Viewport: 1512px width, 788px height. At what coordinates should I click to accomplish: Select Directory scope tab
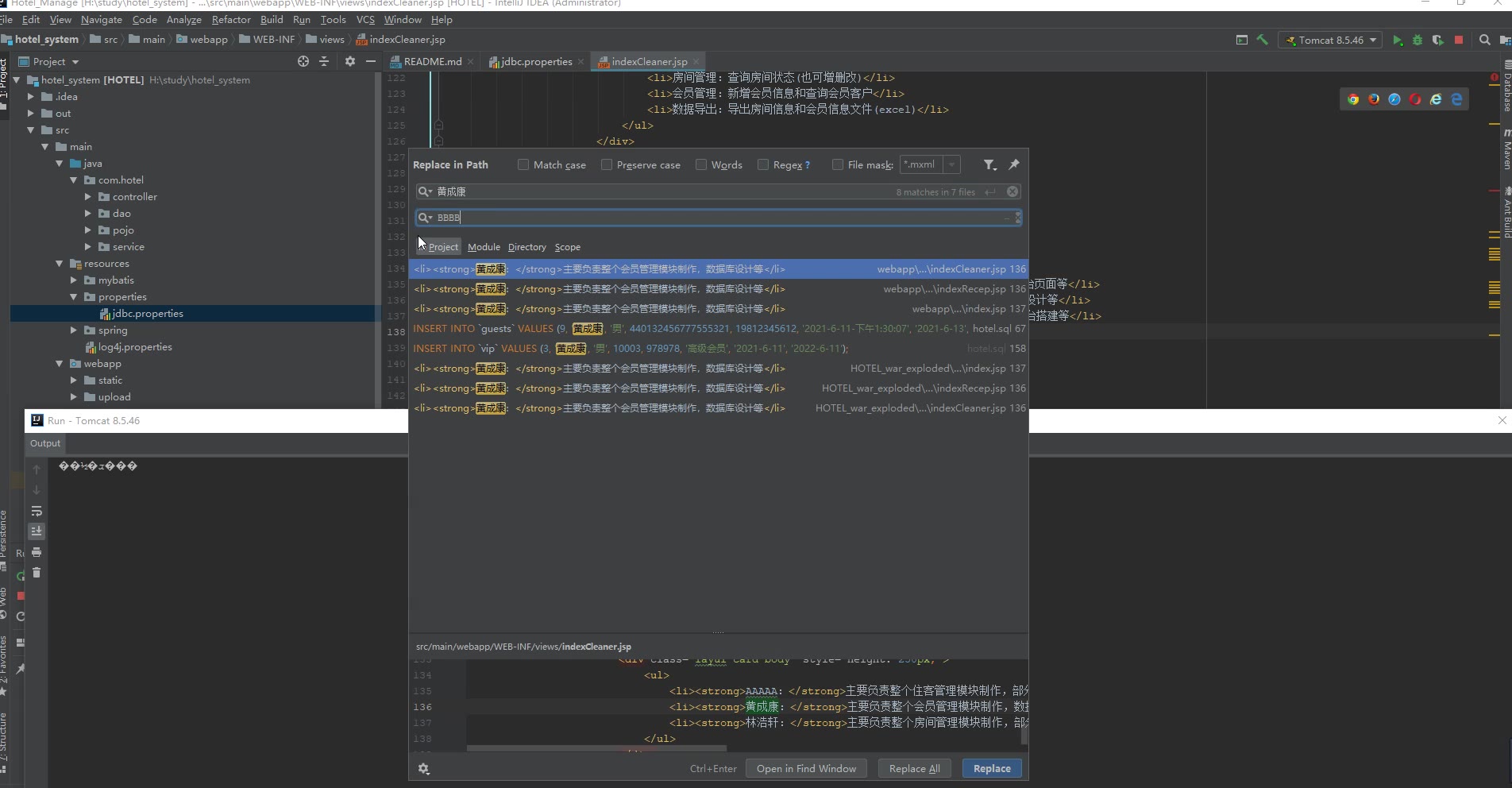click(527, 247)
